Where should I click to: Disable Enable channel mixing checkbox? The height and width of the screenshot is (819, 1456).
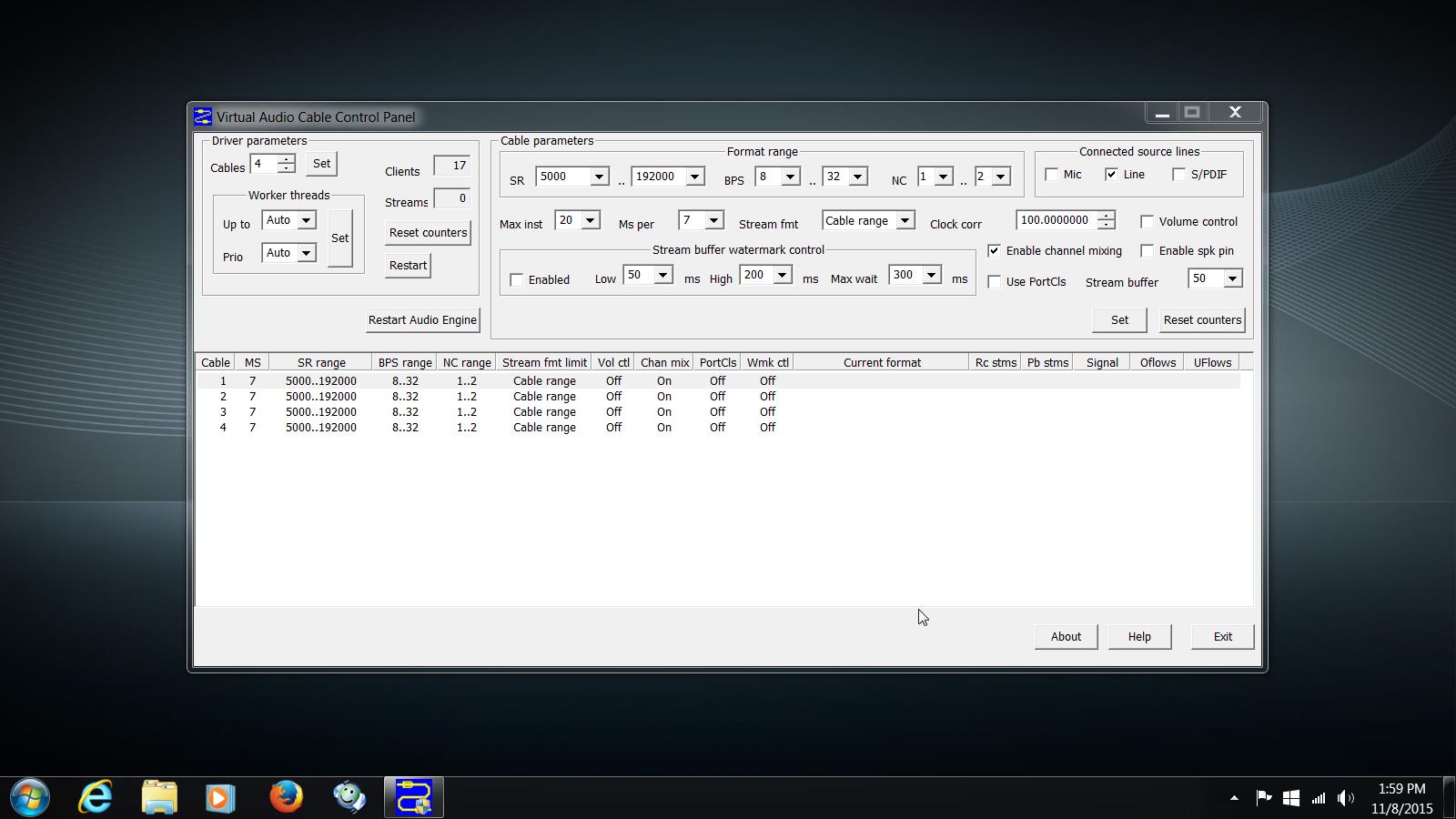994,251
